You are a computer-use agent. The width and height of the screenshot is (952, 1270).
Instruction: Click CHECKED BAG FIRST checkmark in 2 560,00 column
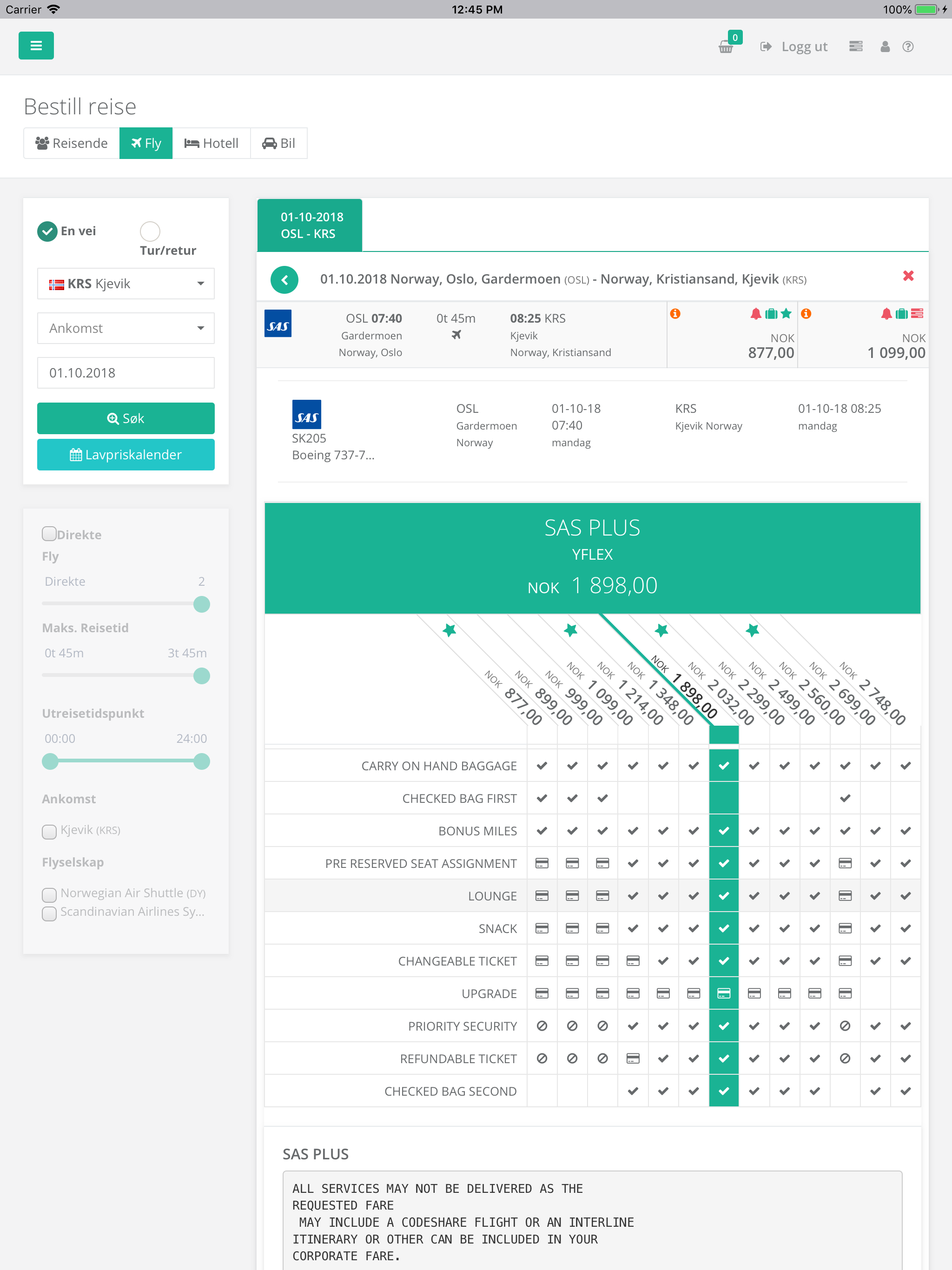pyautogui.click(x=845, y=798)
